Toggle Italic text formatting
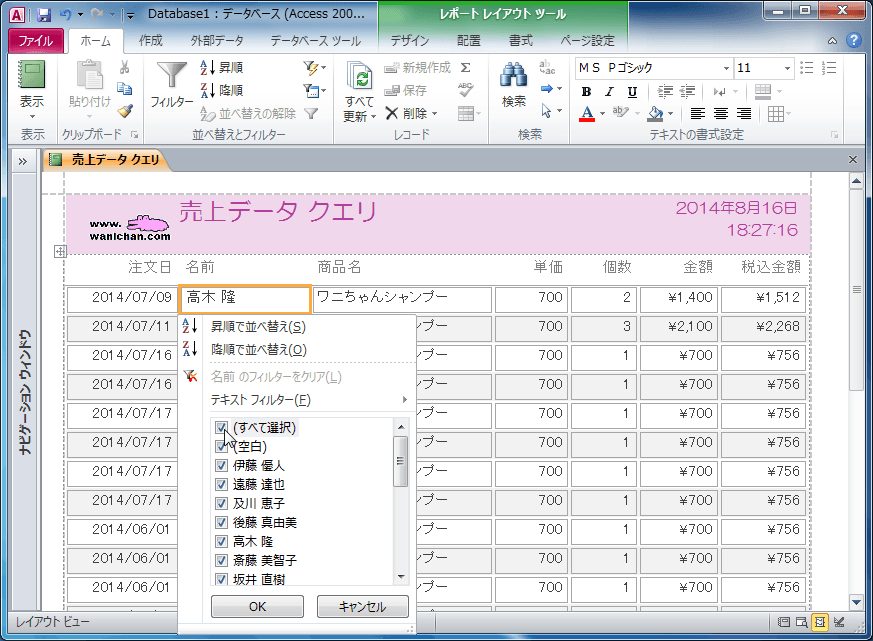Screen dimensions: 873x641 (609, 92)
